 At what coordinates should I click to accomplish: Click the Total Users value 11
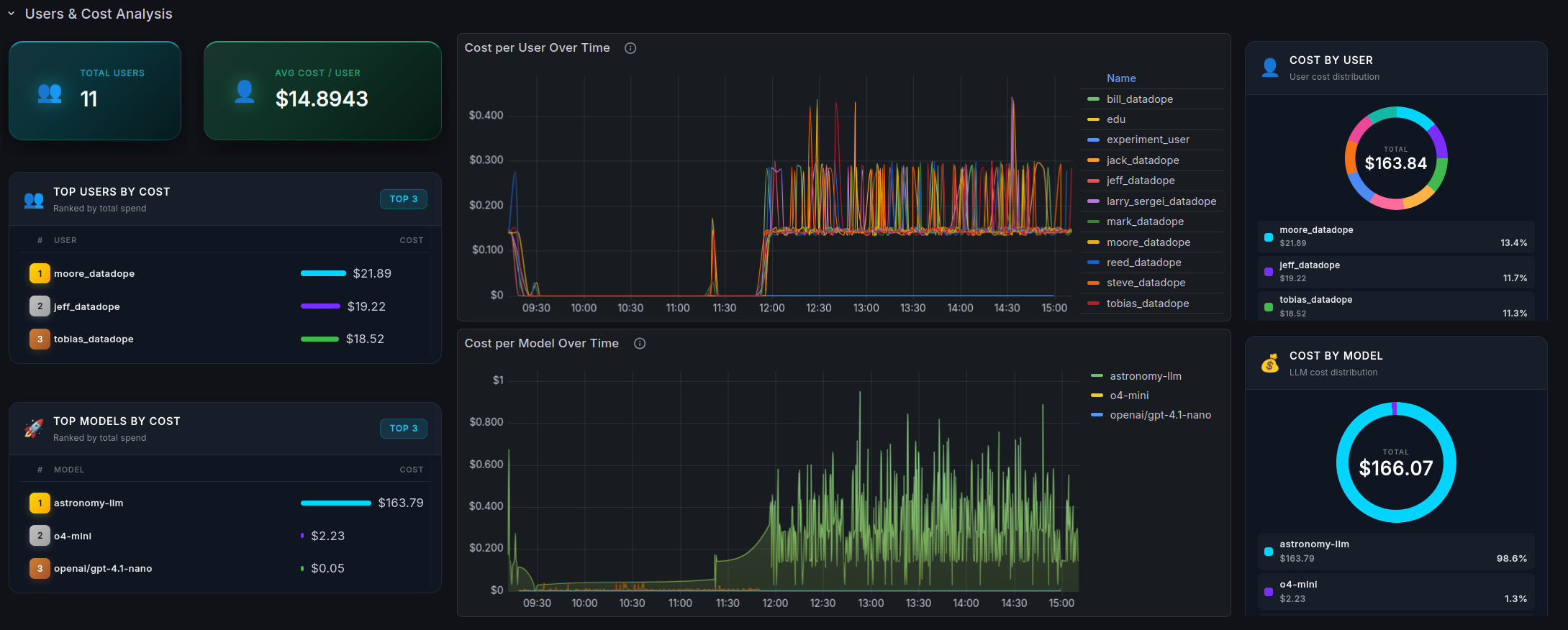89,99
